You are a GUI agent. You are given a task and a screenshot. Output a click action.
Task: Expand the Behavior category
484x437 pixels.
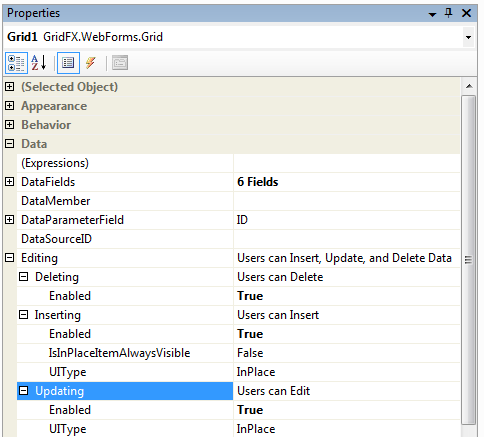[10, 125]
